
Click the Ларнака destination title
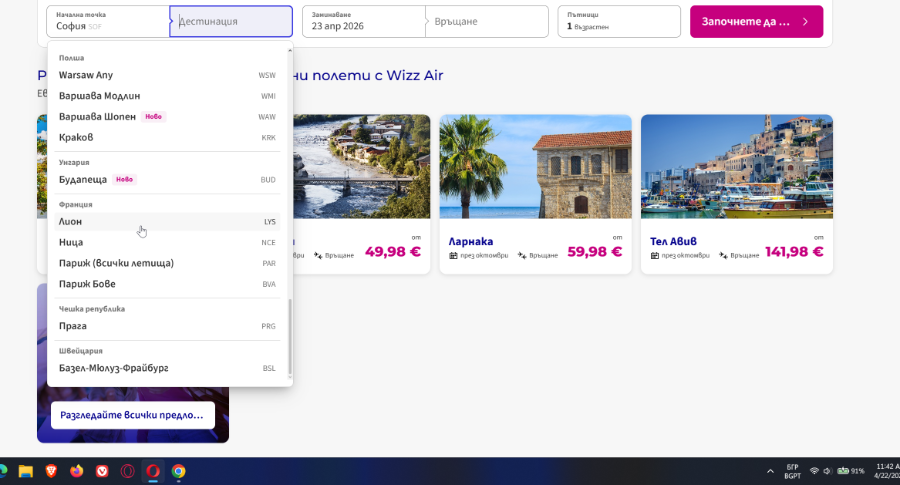(x=471, y=242)
